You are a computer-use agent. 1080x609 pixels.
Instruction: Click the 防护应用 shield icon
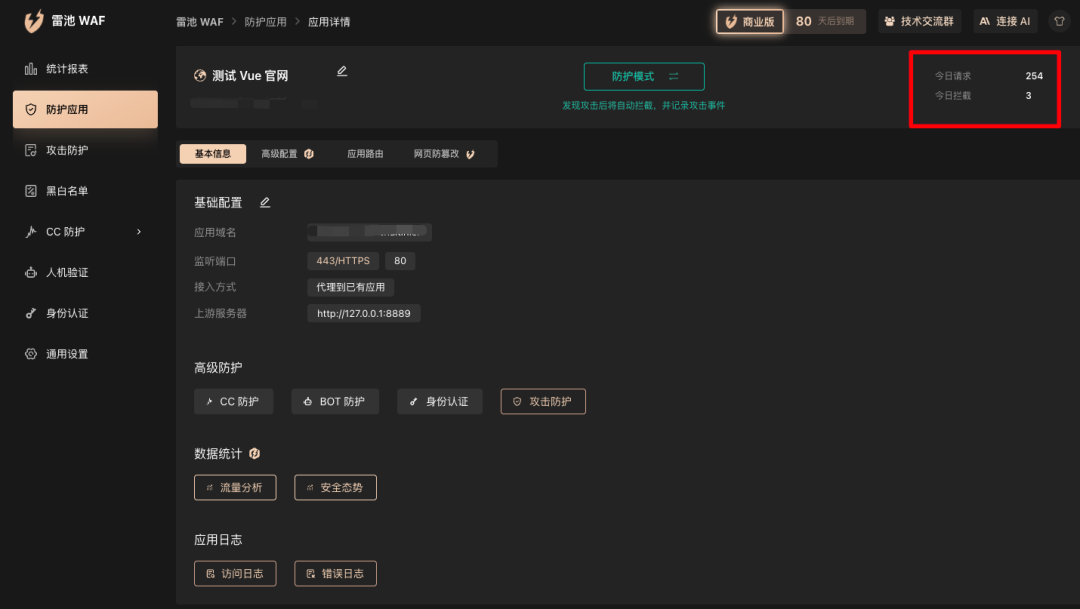31,110
